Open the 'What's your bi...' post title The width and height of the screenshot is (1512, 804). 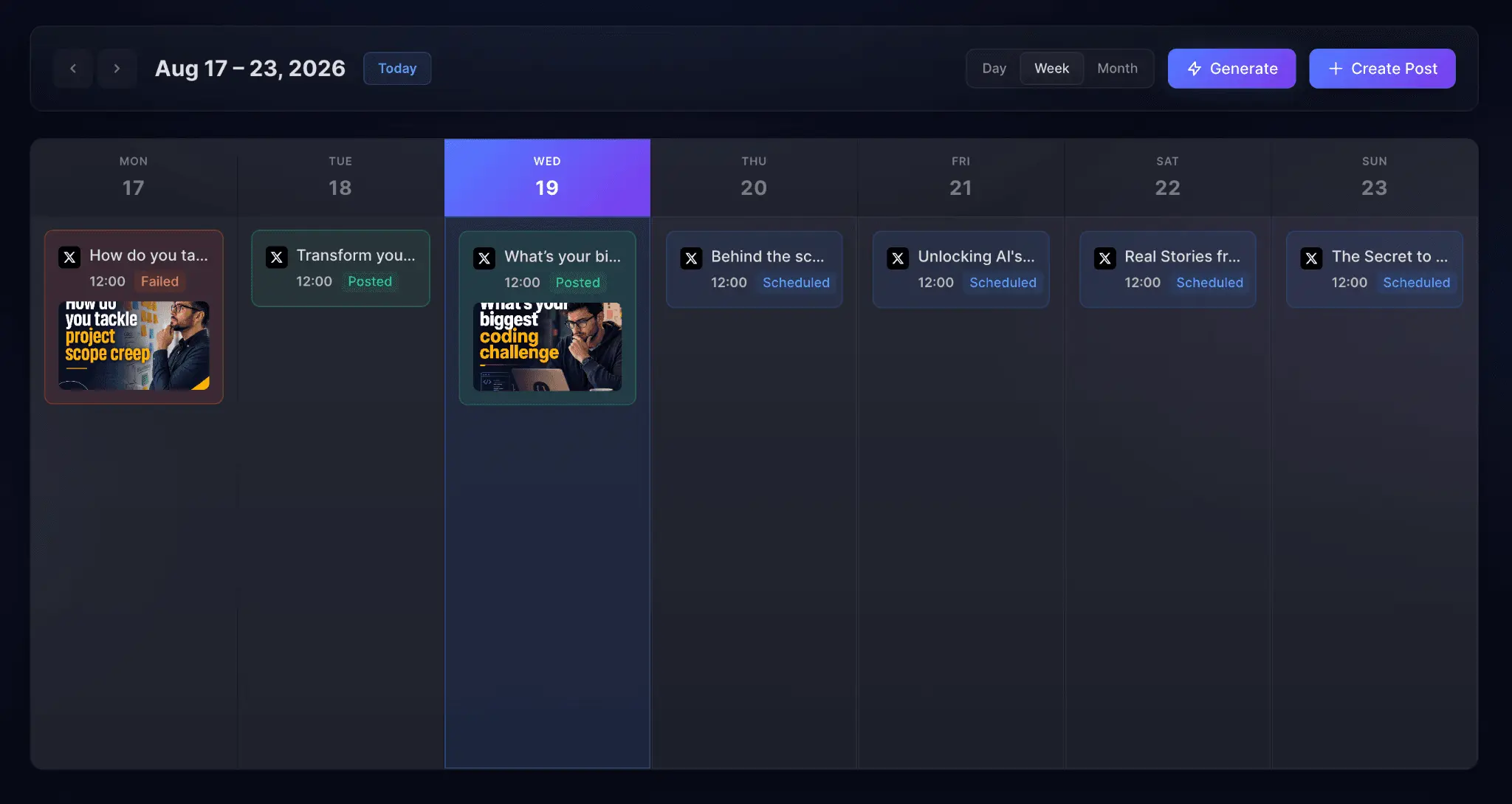click(563, 257)
